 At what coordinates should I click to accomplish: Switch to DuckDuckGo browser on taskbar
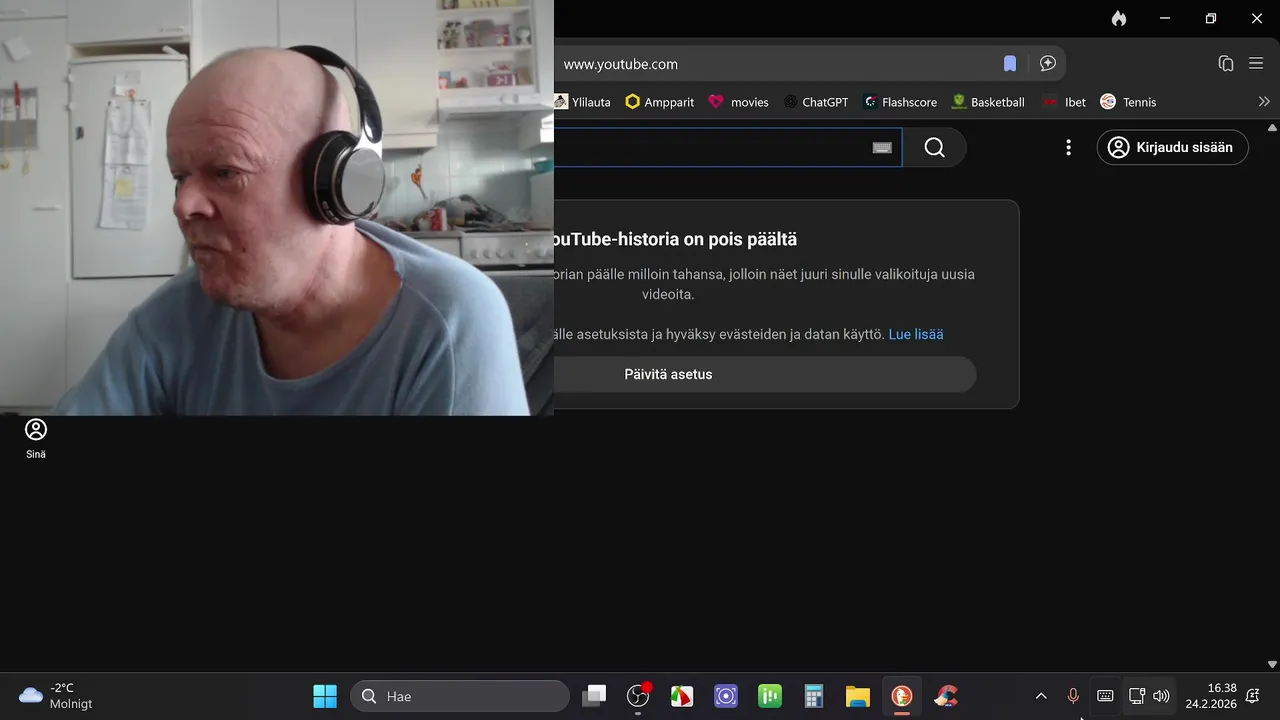902,696
